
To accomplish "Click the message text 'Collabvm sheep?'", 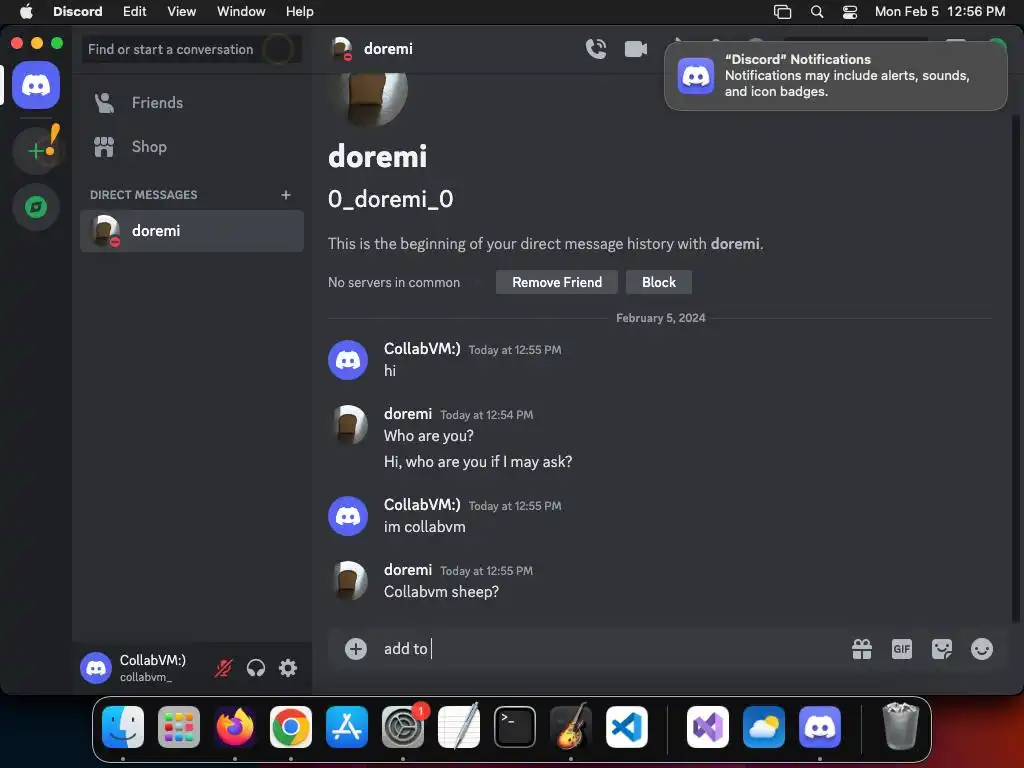I will 441,592.
